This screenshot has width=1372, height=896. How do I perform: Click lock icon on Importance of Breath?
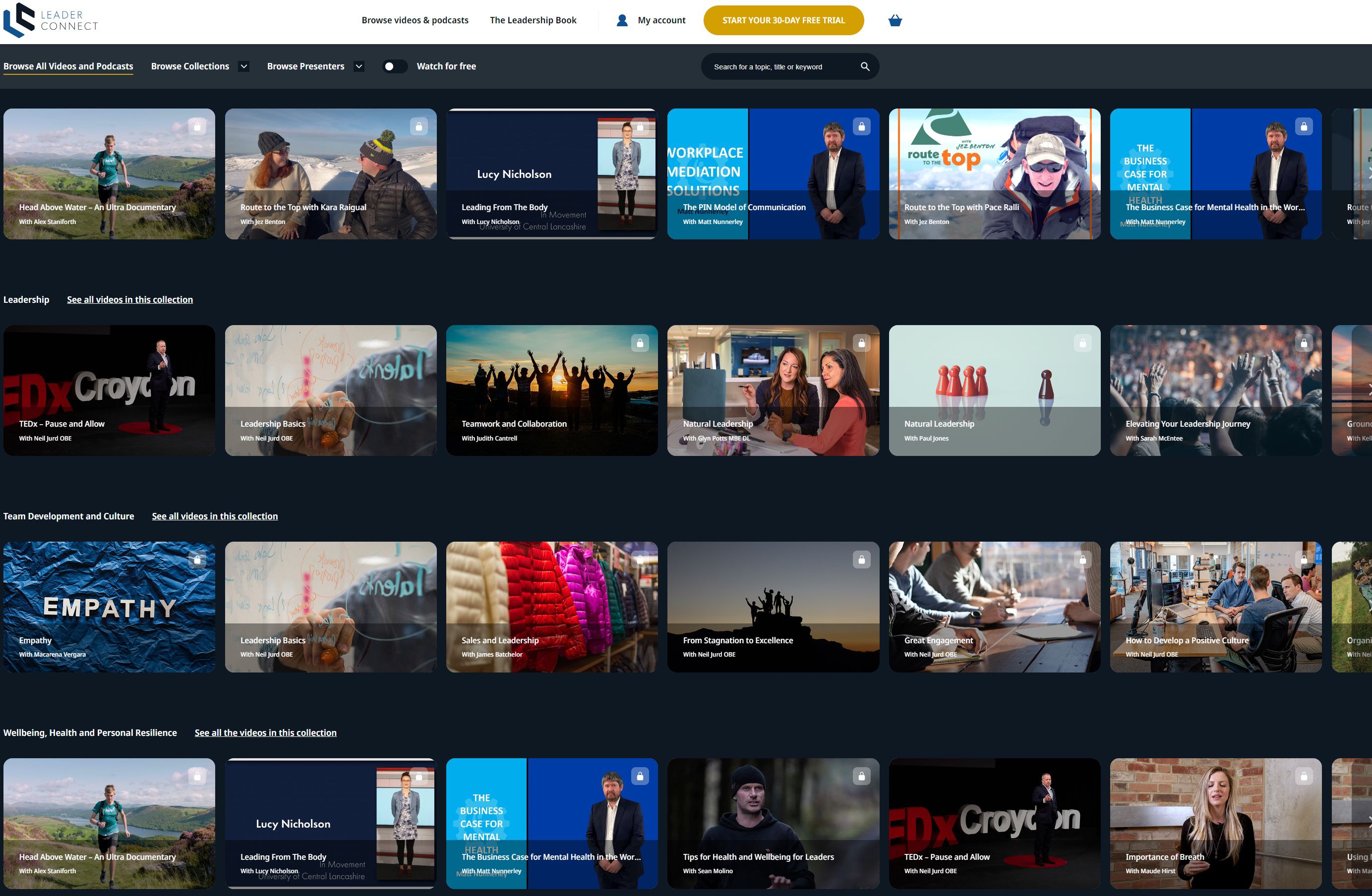coord(1304,776)
